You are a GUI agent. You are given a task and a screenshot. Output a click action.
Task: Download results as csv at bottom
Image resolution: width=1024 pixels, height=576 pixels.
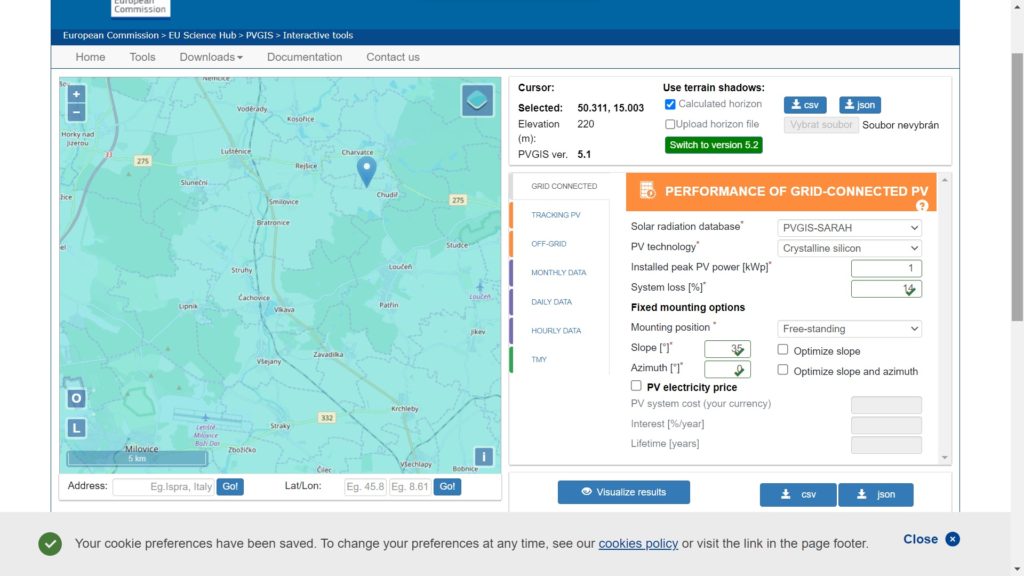click(798, 494)
